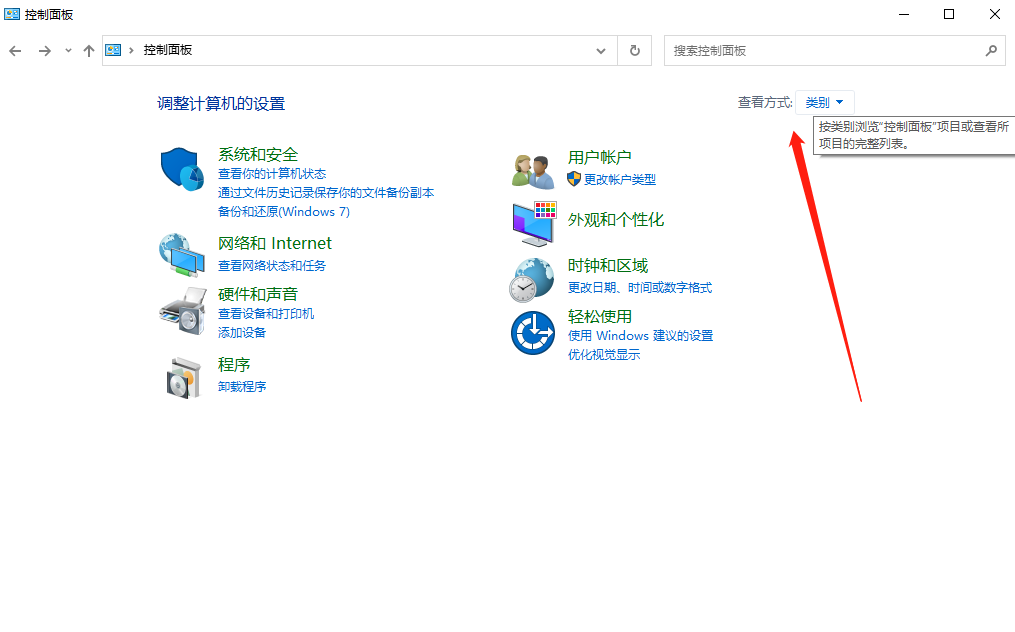
Task: Open the 卸载程序 link
Action: [x=242, y=386]
